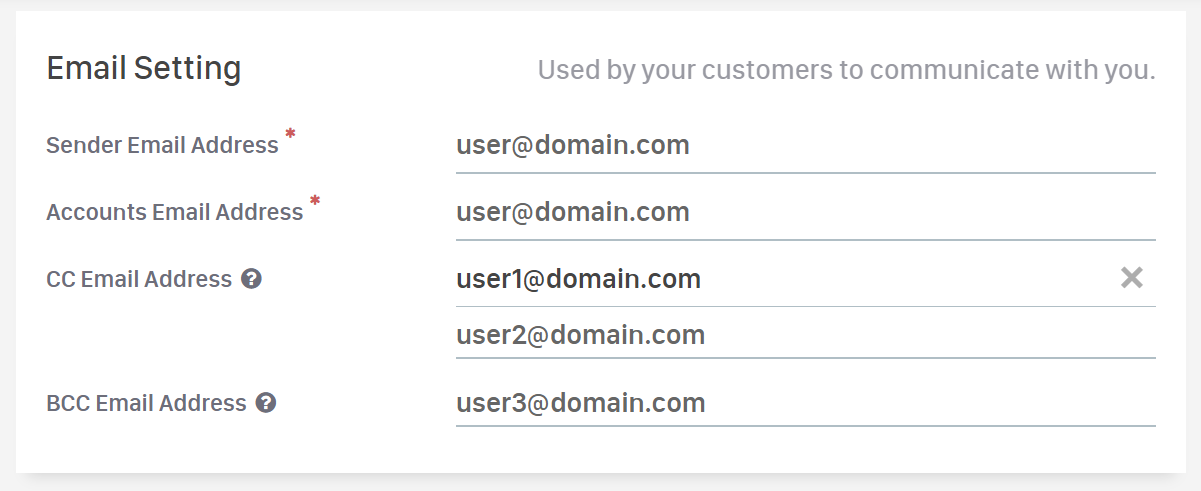The image size is (1201, 491).
Task: Place cursor in user2@domain.com text
Action: click(580, 335)
